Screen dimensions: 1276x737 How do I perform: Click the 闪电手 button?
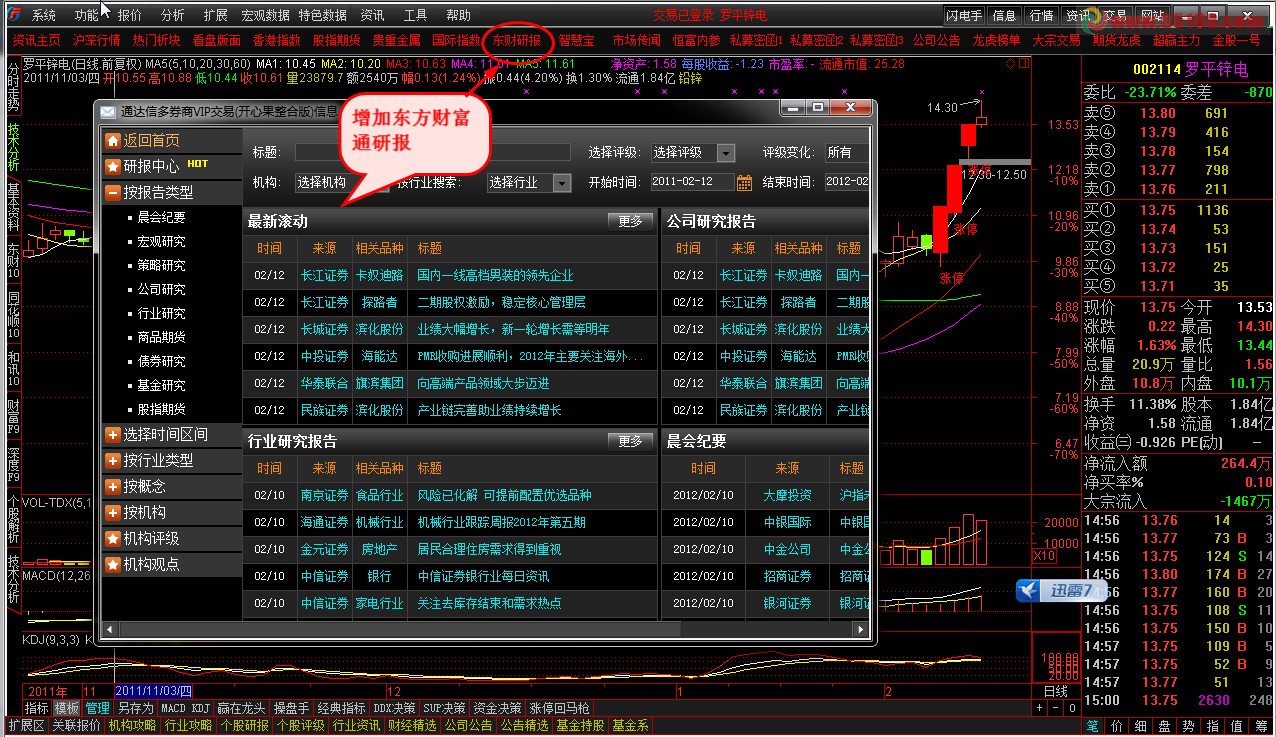pyautogui.click(x=965, y=16)
